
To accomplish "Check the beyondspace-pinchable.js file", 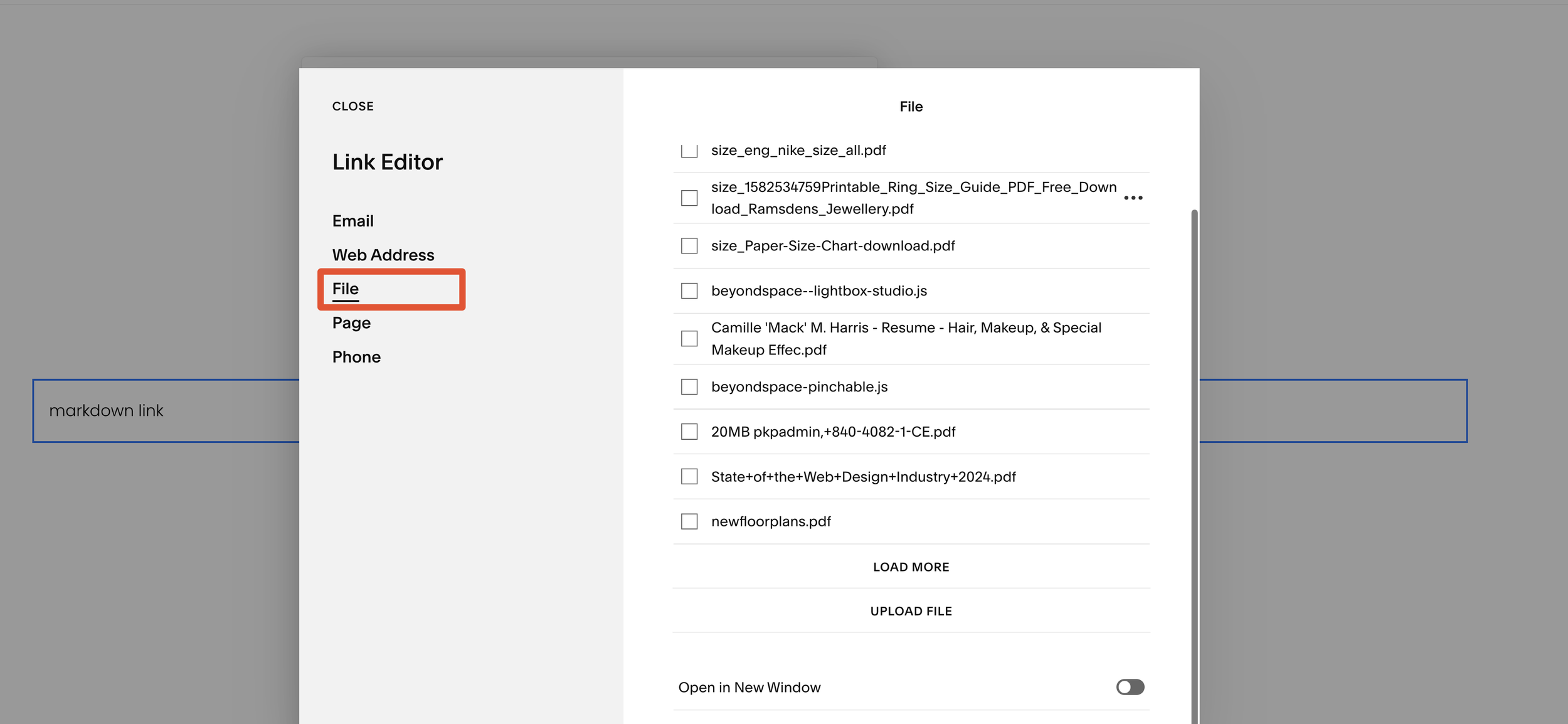I will tap(689, 387).
